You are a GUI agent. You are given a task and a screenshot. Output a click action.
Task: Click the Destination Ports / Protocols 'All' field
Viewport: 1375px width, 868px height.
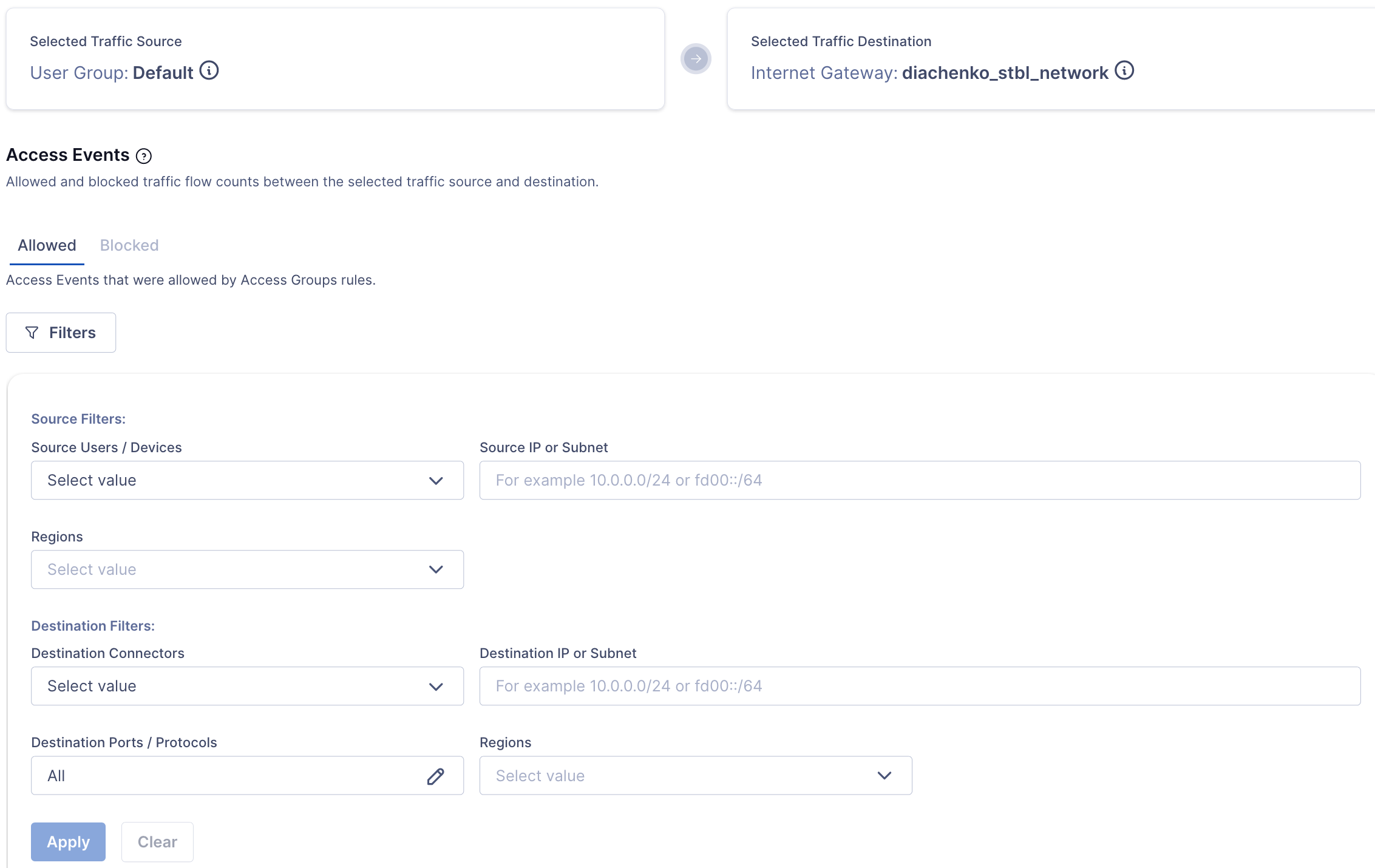point(212,776)
